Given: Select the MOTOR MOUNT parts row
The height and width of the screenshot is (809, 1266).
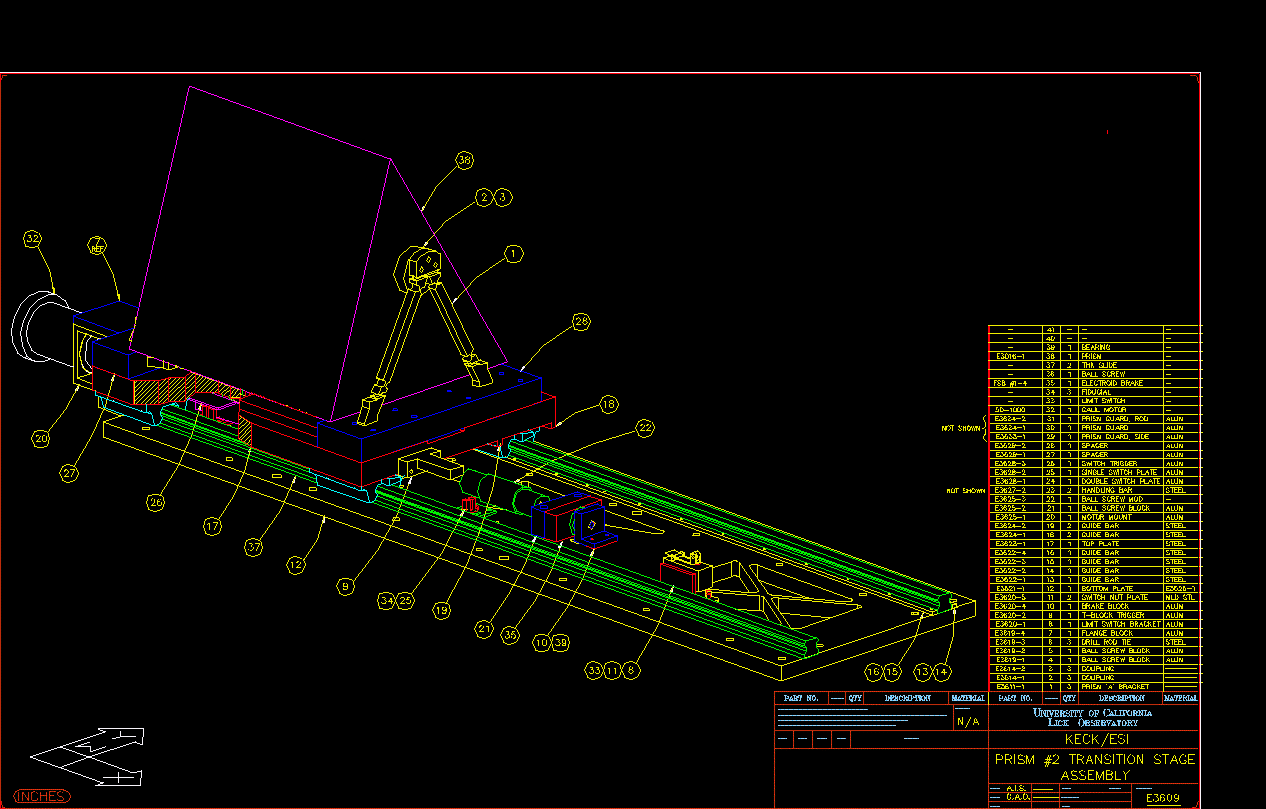Looking at the screenshot, I should pyautogui.click(x=1094, y=517).
